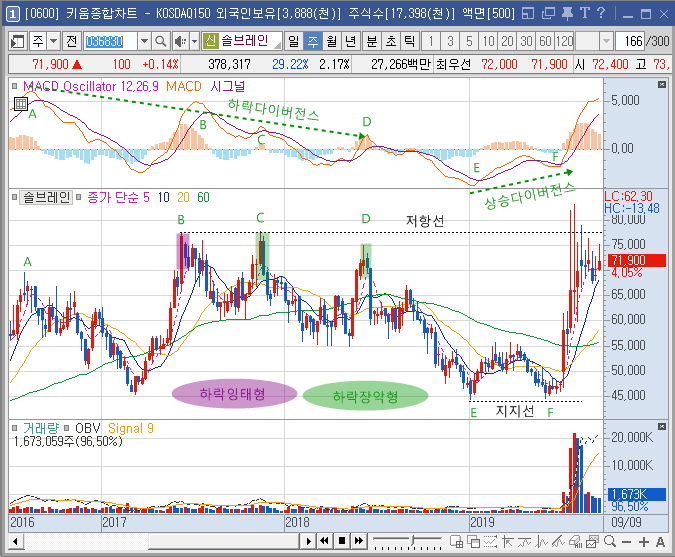The height and width of the screenshot is (557, 675).
Task: Click the play arrow button at bottom
Action: pos(308,541)
